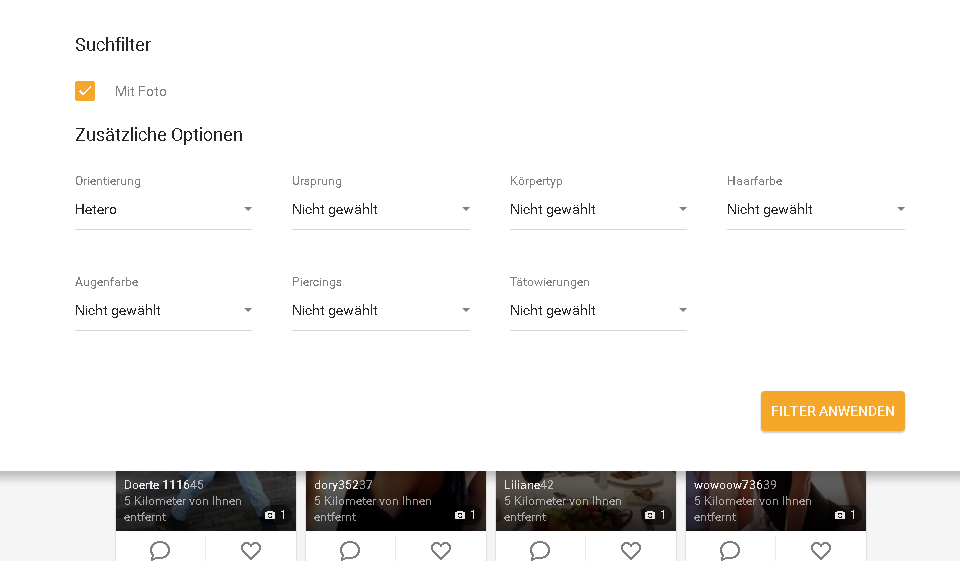This screenshot has width=960, height=561.
Task: Expand the Piercings dropdown
Action: point(380,311)
